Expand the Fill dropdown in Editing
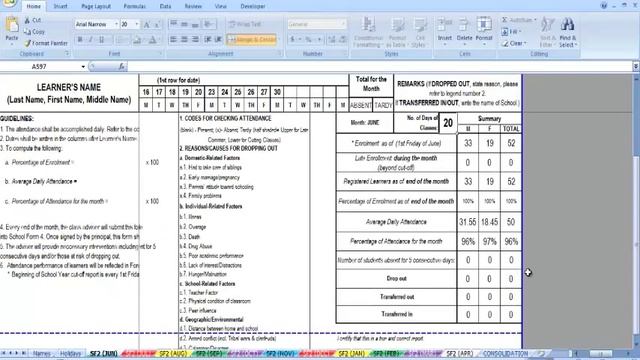640x360 pixels. (521, 31)
